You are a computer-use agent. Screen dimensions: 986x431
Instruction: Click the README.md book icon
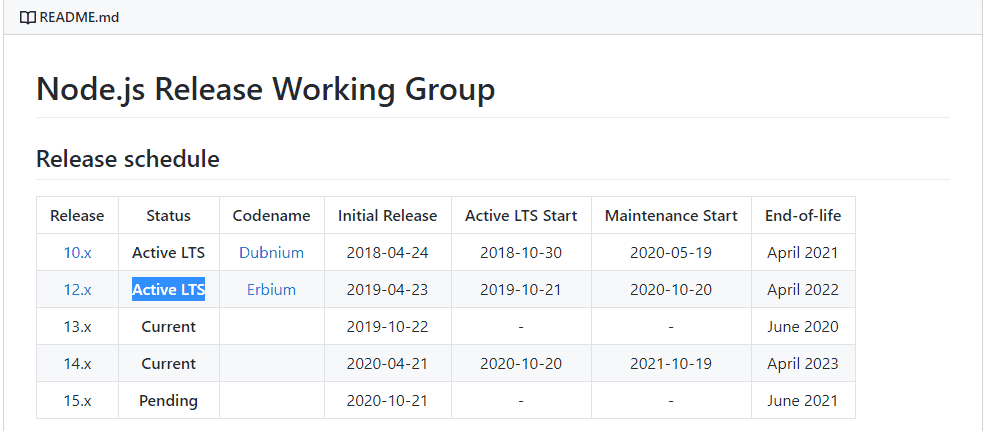pyautogui.click(x=27, y=17)
